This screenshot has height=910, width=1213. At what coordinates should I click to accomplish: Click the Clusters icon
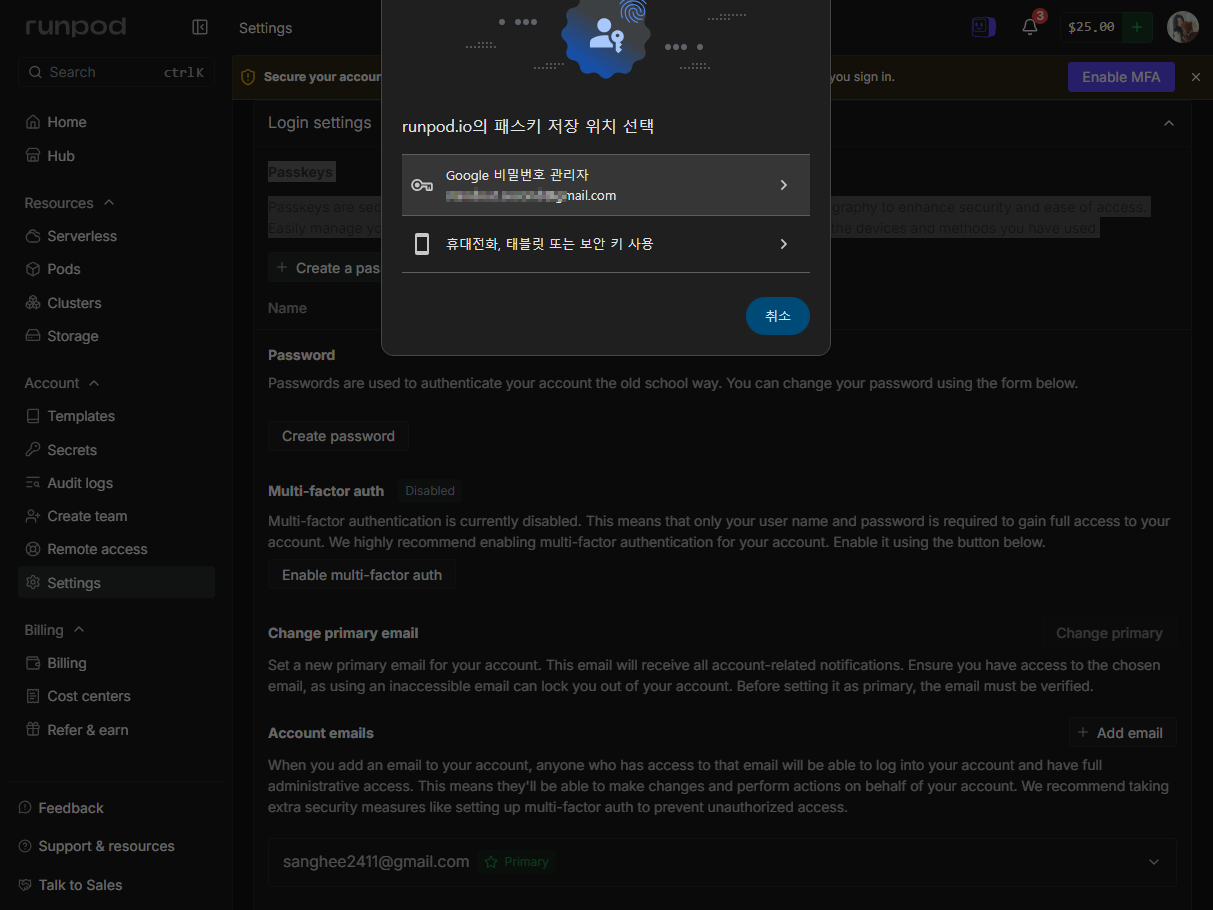33,303
